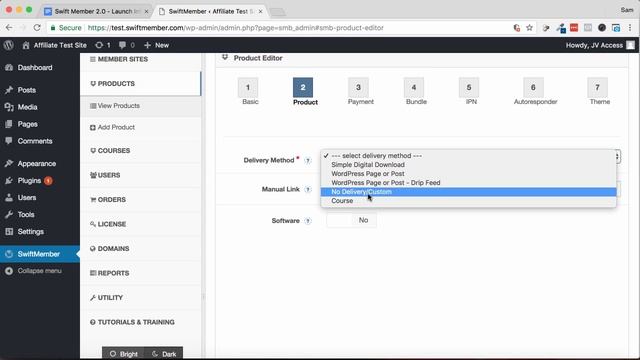The image size is (640, 360).
Task: Click the browser back arrow
Action: [x=9, y=28]
